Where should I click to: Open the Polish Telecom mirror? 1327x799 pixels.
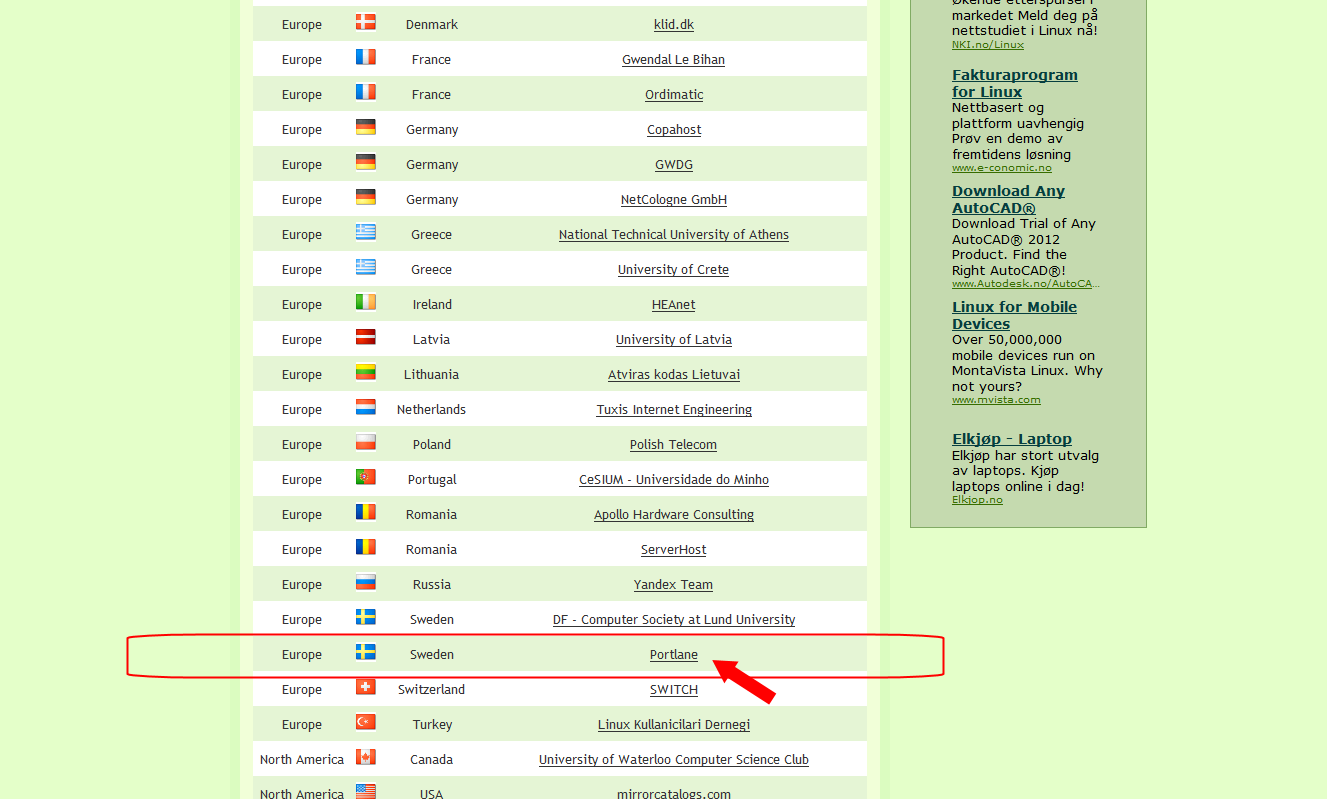point(674,445)
